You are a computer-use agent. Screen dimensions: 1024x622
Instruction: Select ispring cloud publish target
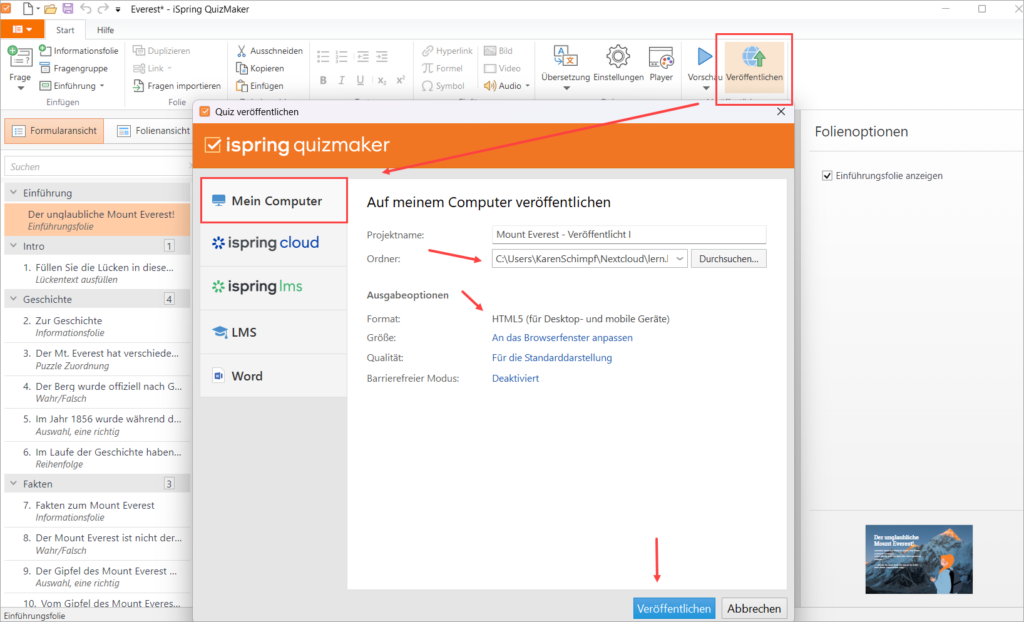coord(274,243)
